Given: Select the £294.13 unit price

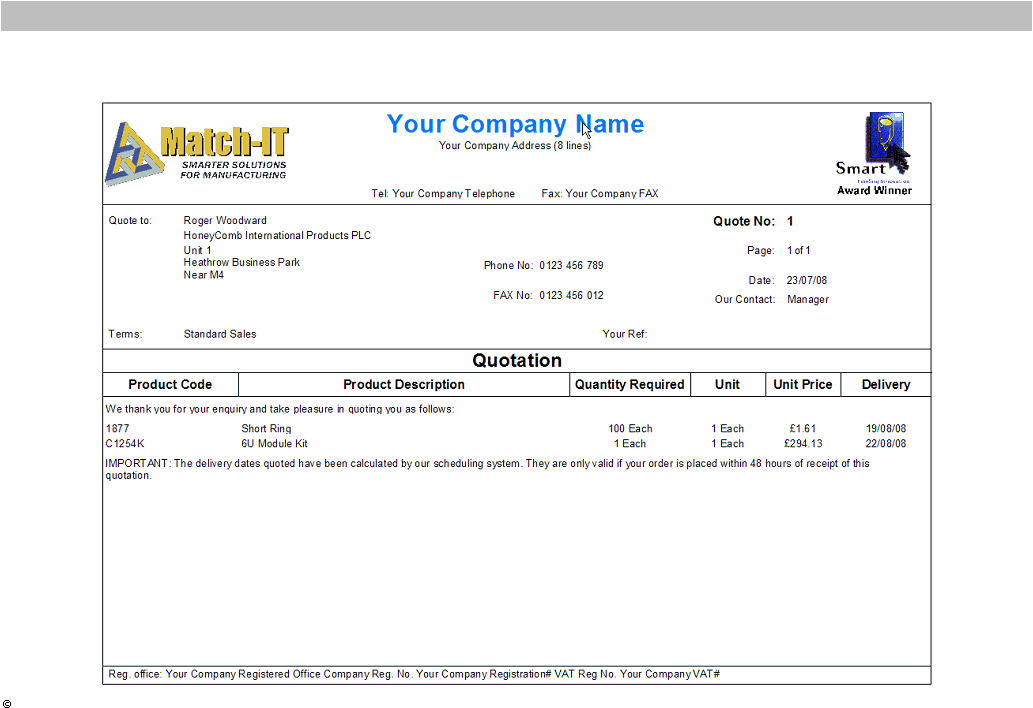Looking at the screenshot, I should tap(803, 444).
